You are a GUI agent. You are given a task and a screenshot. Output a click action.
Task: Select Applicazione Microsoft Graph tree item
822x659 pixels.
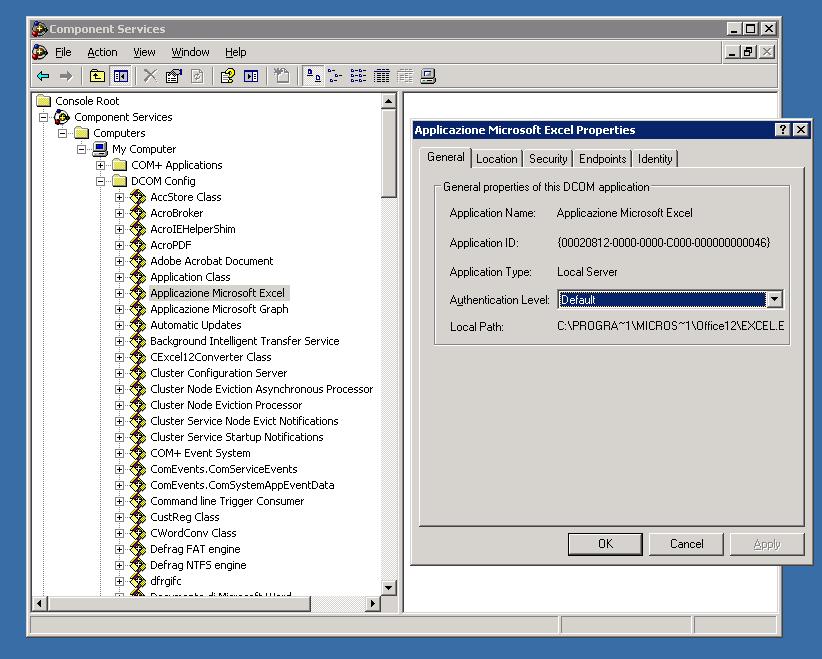pos(219,309)
